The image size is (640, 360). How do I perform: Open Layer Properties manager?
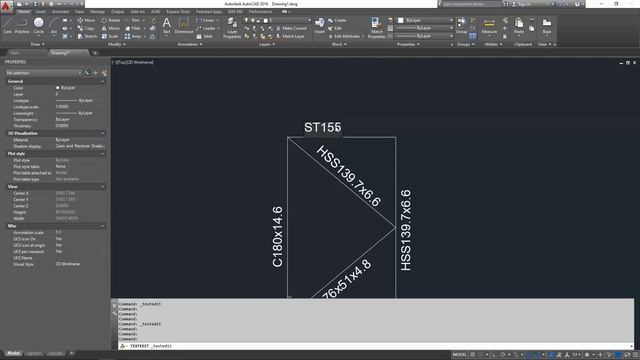[232, 28]
